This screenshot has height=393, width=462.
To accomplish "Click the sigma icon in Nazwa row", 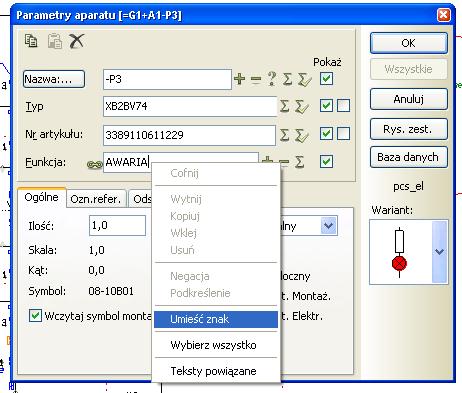I will click(x=287, y=79).
